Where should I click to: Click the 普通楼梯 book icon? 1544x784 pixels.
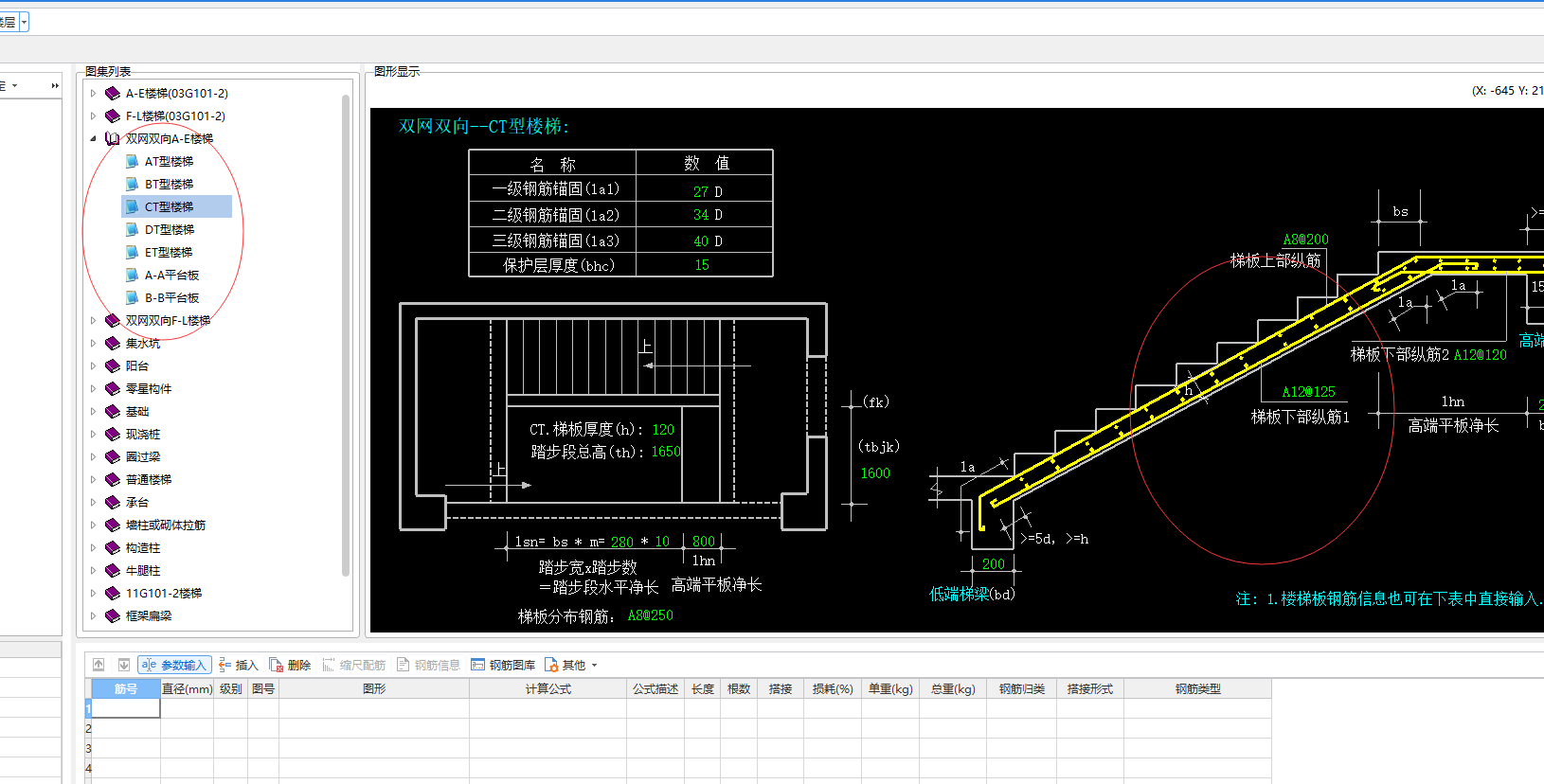click(113, 479)
